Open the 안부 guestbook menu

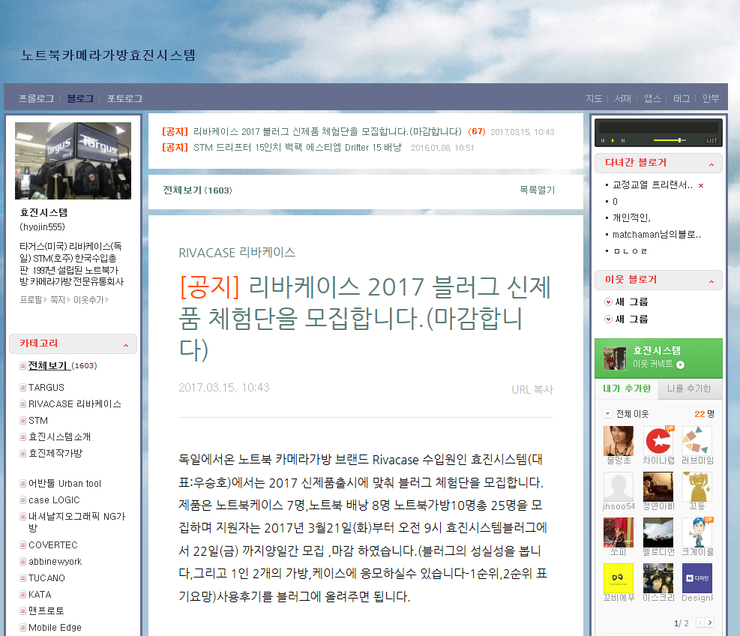[710, 98]
